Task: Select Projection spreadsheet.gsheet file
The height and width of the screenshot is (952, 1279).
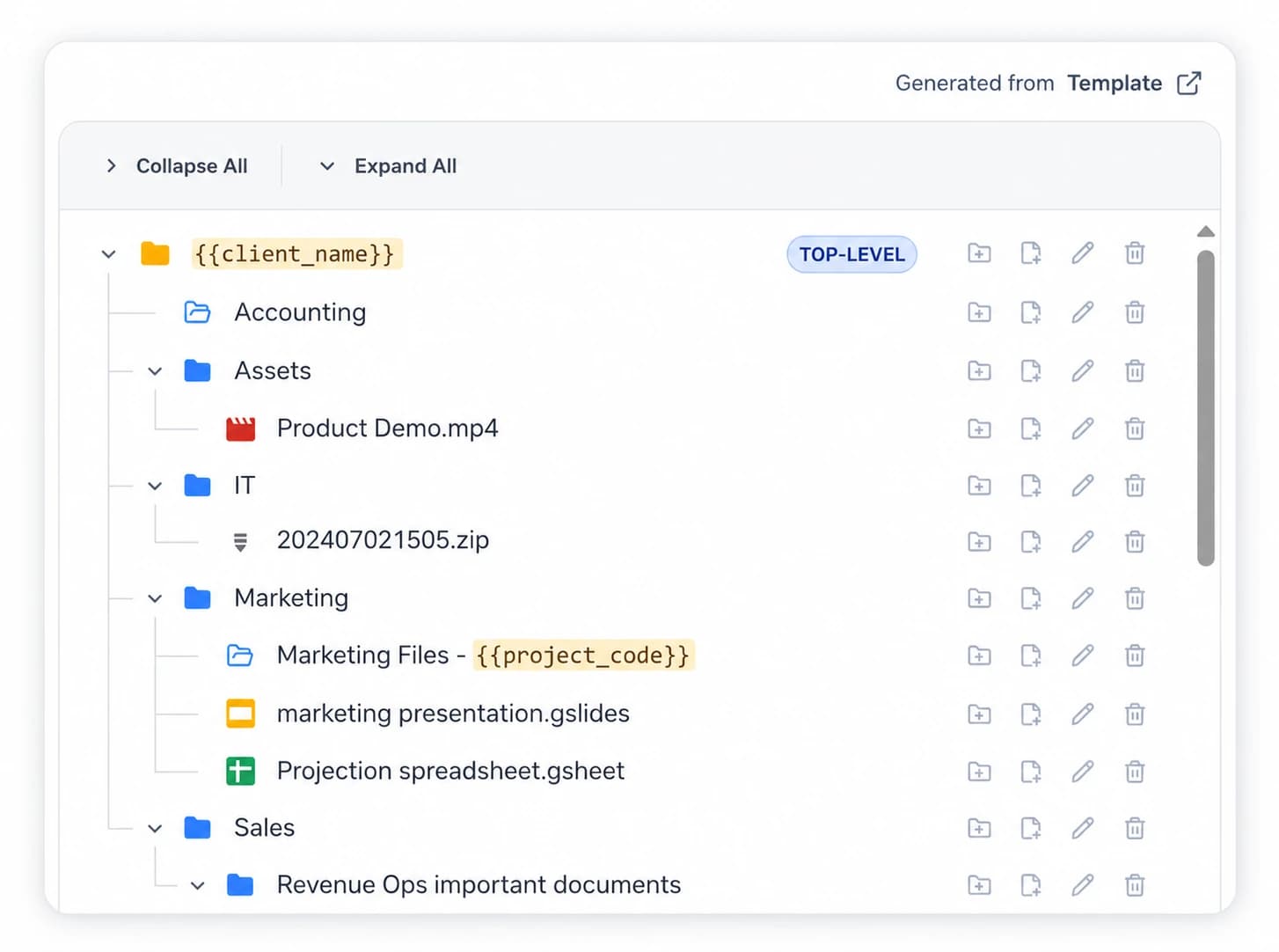Action: pos(450,771)
